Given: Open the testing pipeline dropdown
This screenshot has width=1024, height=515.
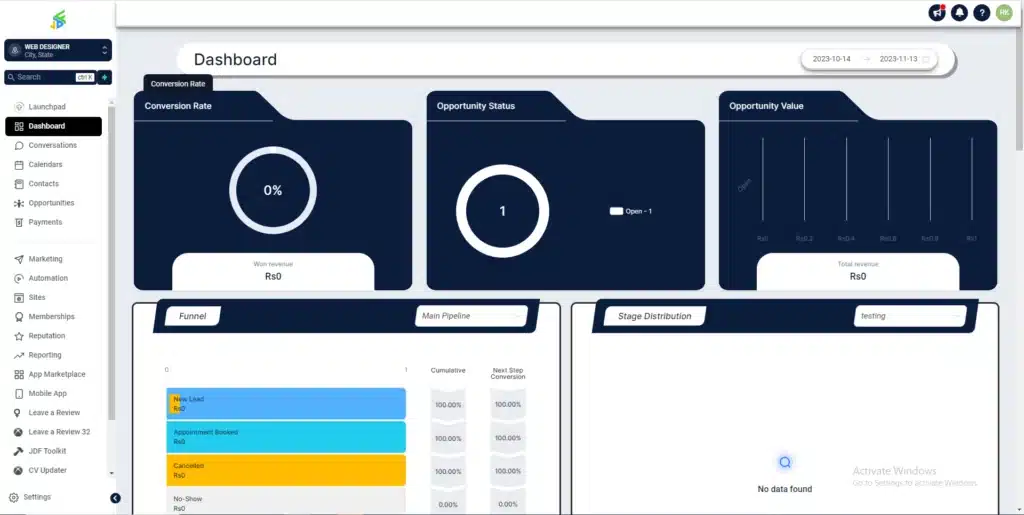Looking at the screenshot, I should coord(909,316).
